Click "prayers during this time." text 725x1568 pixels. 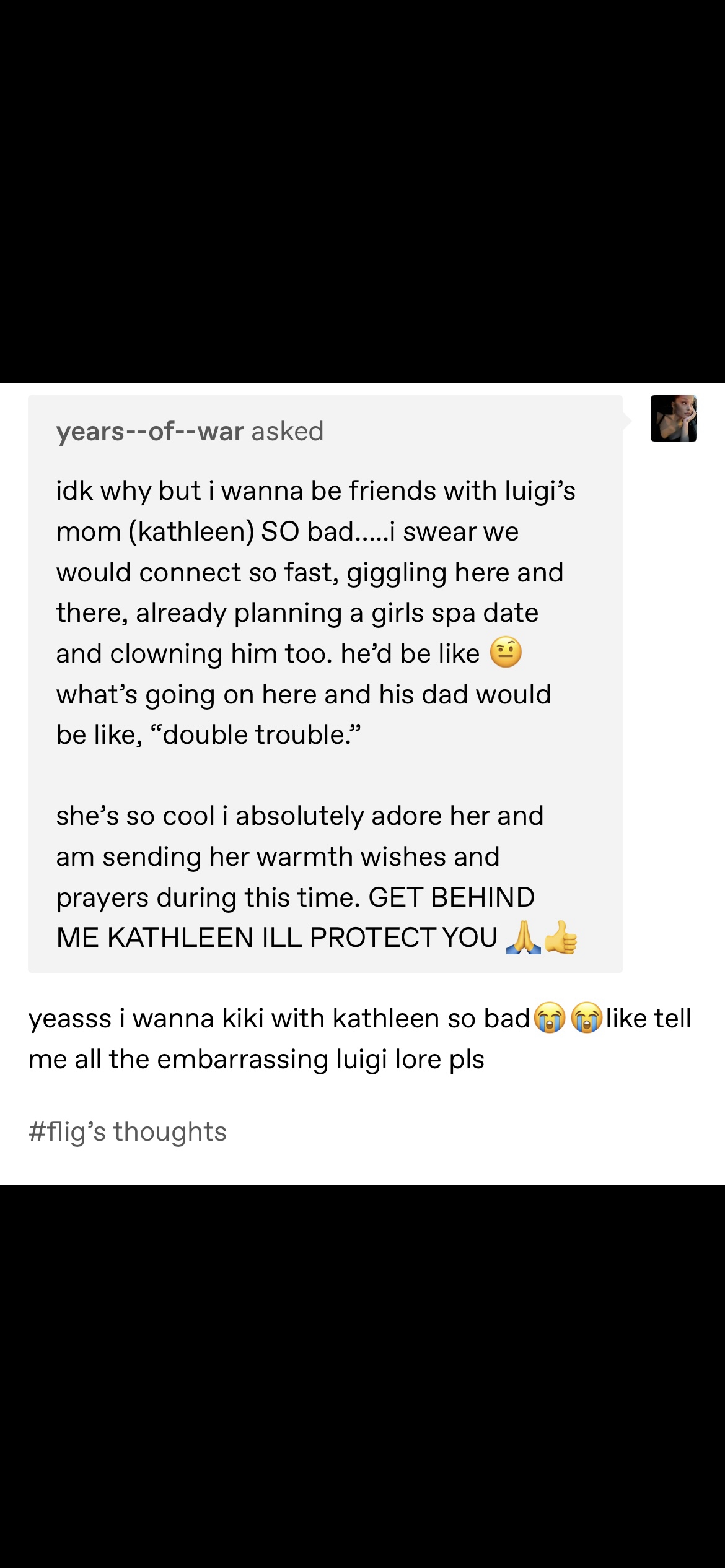coord(208,897)
